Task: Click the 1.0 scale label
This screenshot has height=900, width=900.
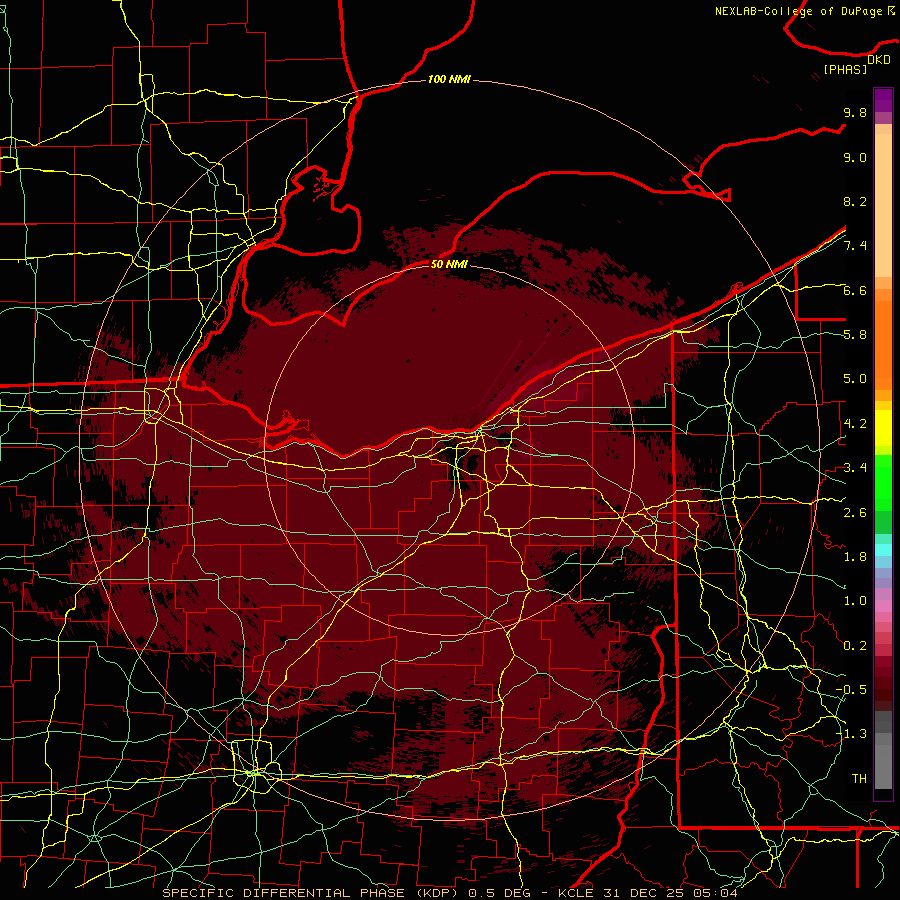Action: tap(855, 601)
